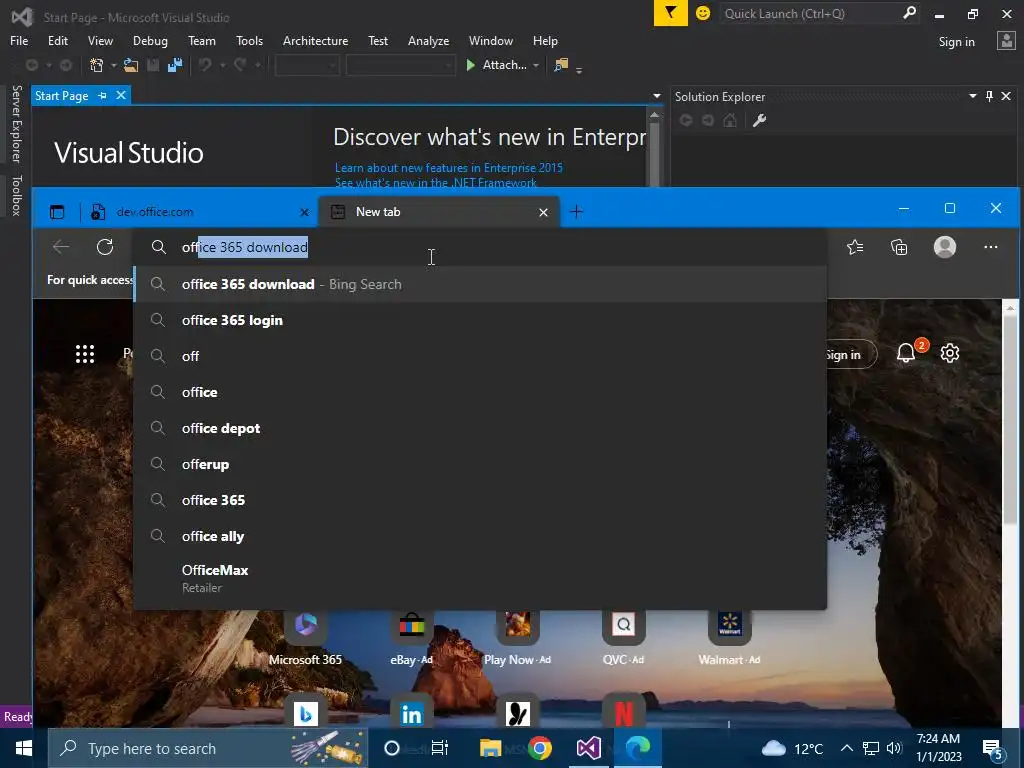Open Solution Explorer window options dropdown
The width and height of the screenshot is (1024, 768).
click(x=972, y=96)
